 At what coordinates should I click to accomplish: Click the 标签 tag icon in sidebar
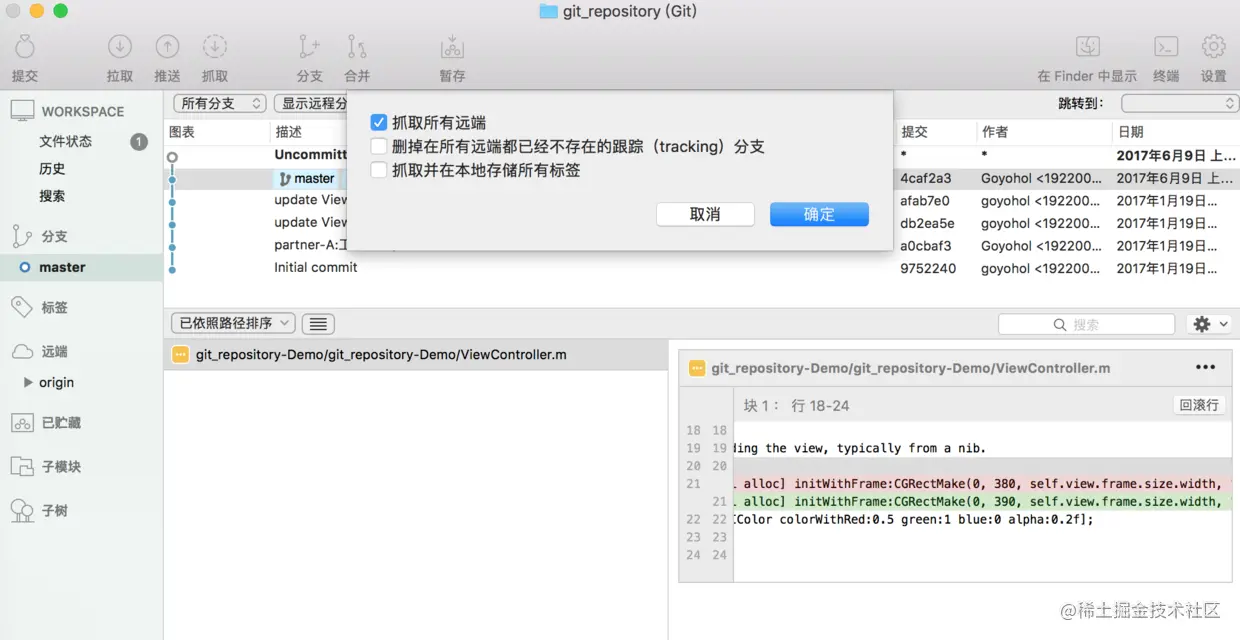[22, 307]
